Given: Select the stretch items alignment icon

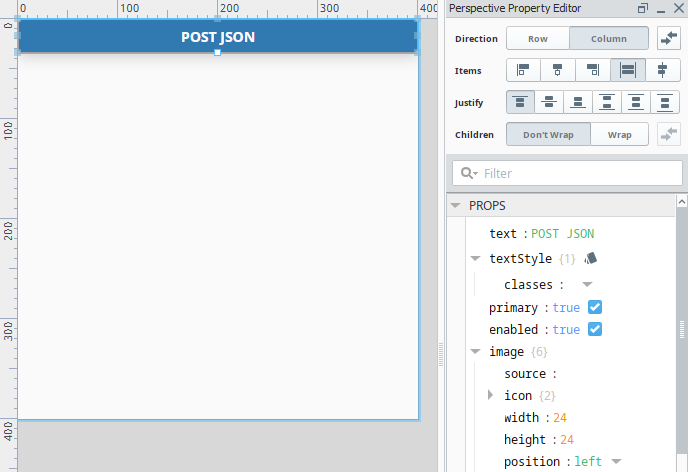Looking at the screenshot, I should pos(627,71).
